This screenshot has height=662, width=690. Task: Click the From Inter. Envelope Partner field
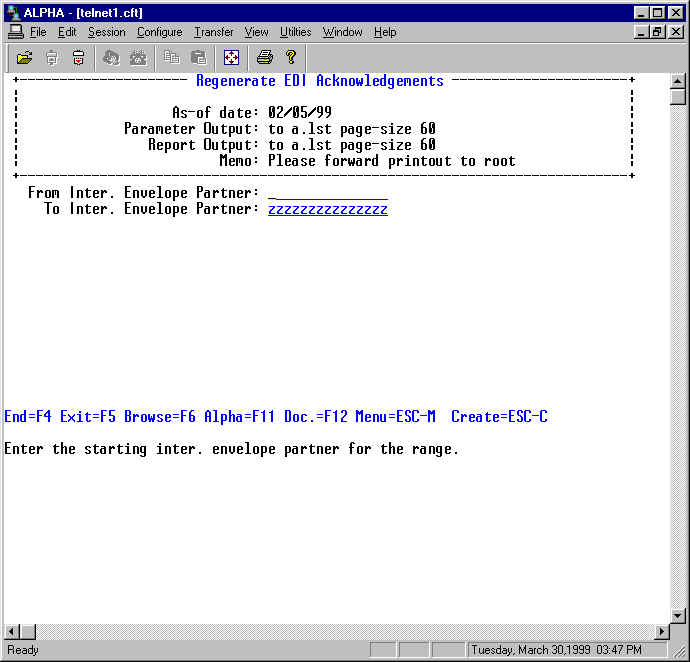tap(327, 193)
